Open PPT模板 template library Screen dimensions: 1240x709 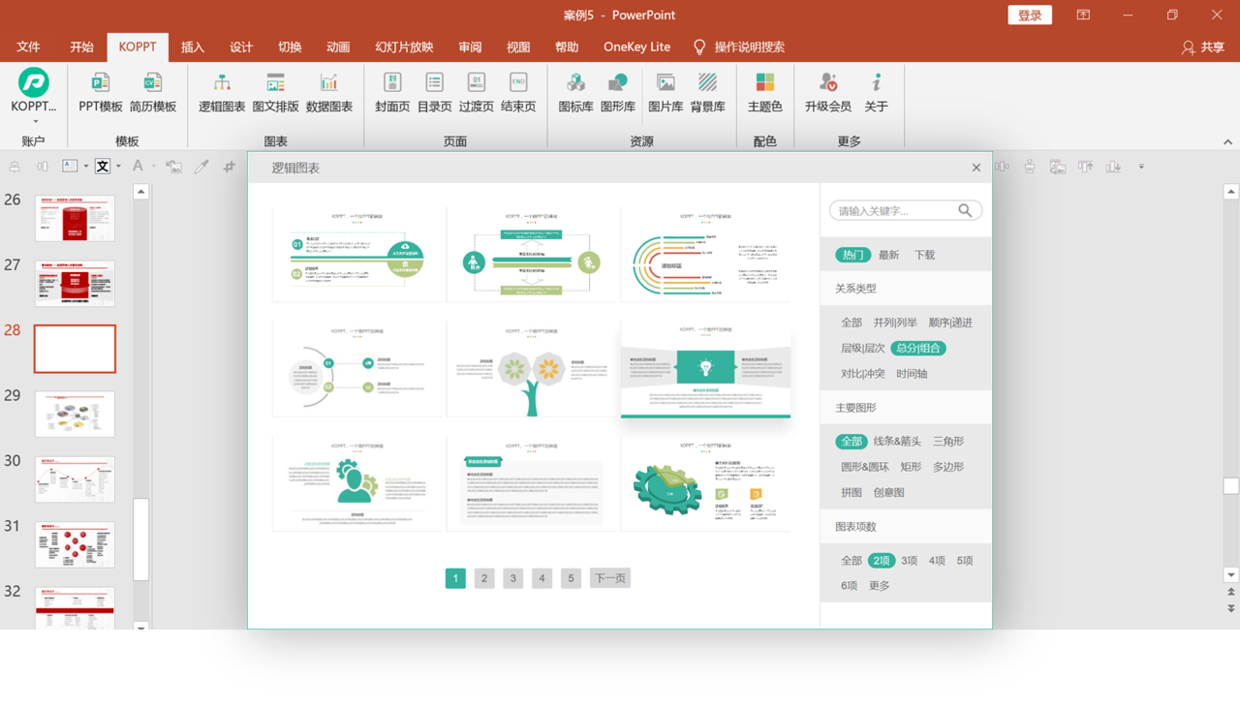(x=100, y=92)
